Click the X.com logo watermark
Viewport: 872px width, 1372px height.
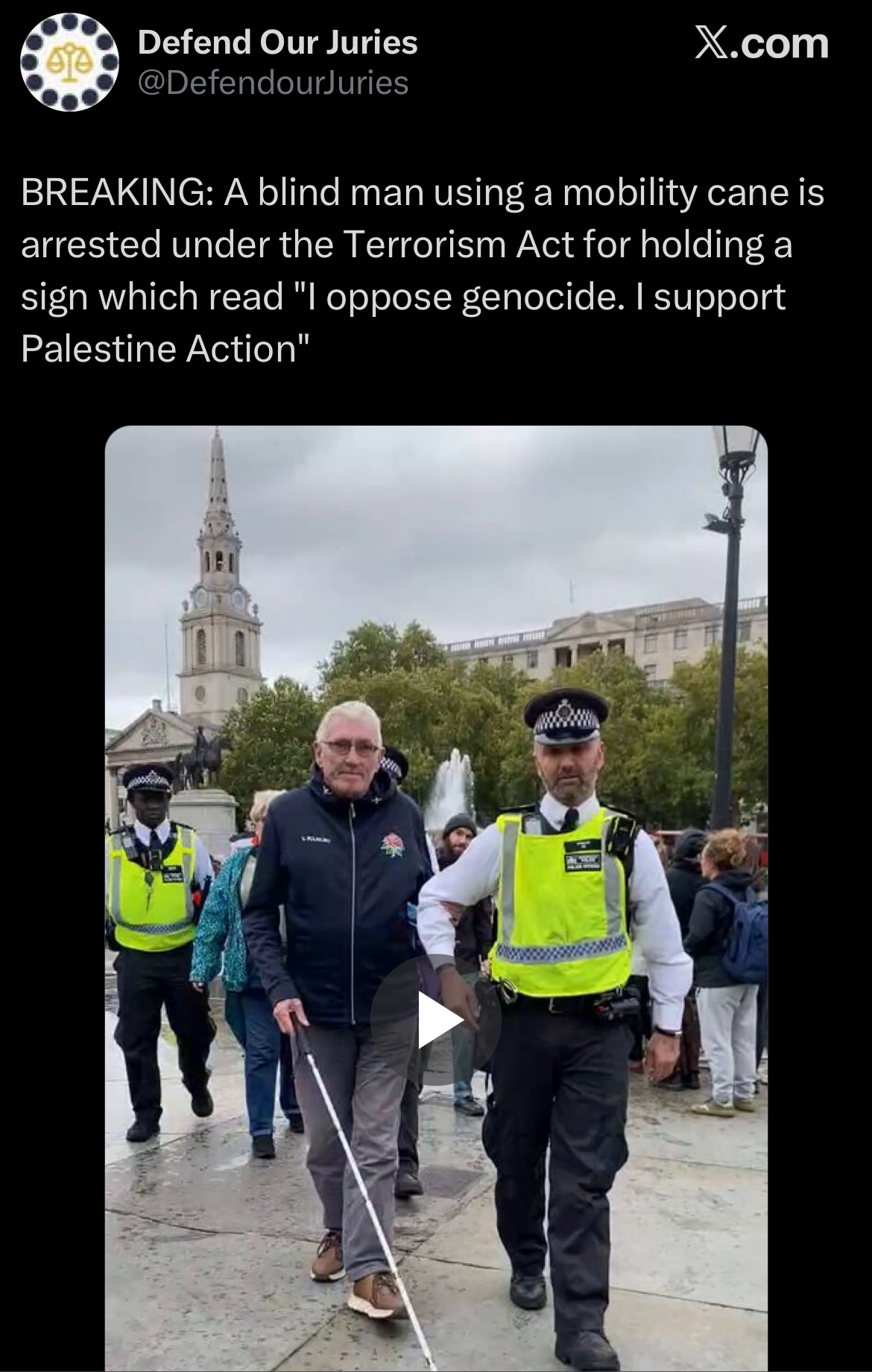click(762, 43)
